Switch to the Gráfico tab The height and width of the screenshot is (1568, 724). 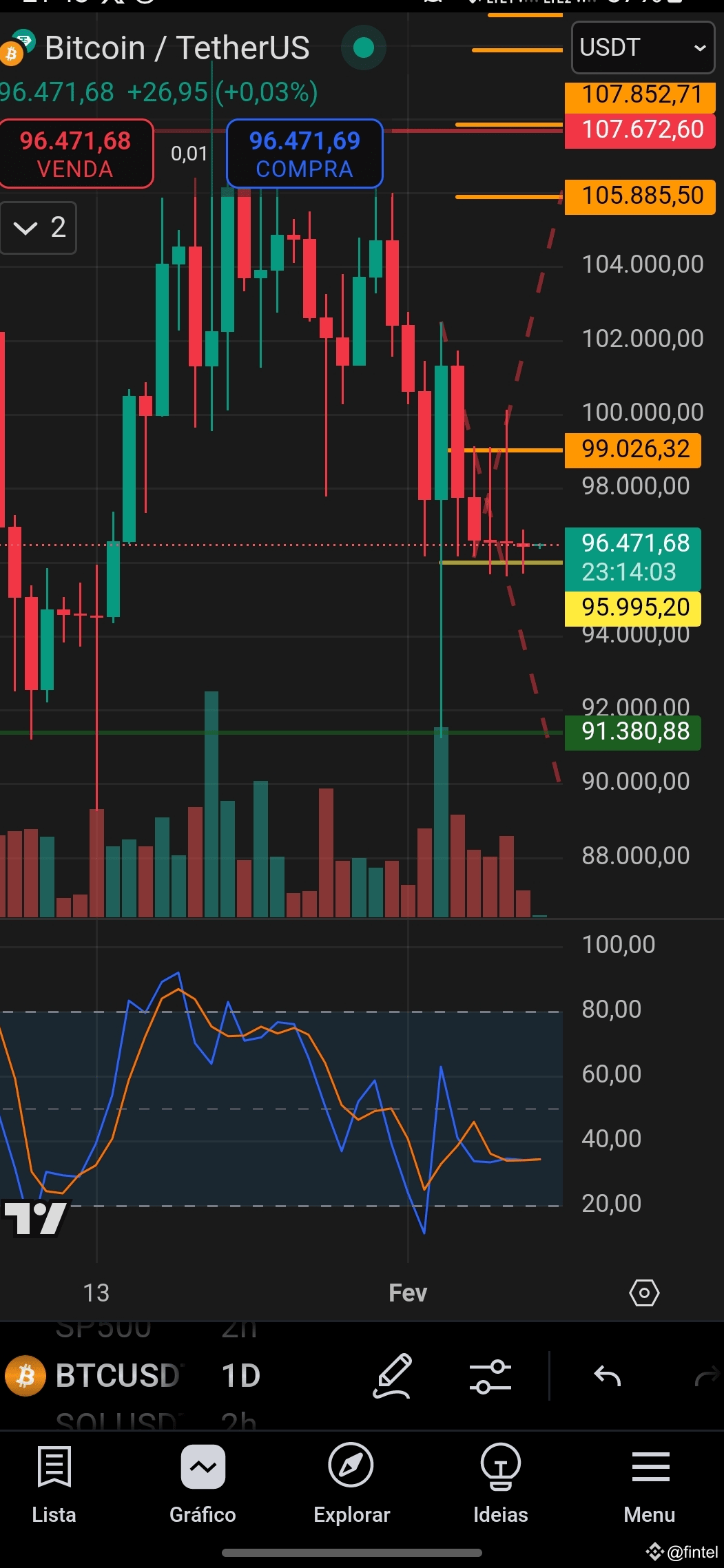(203, 1485)
